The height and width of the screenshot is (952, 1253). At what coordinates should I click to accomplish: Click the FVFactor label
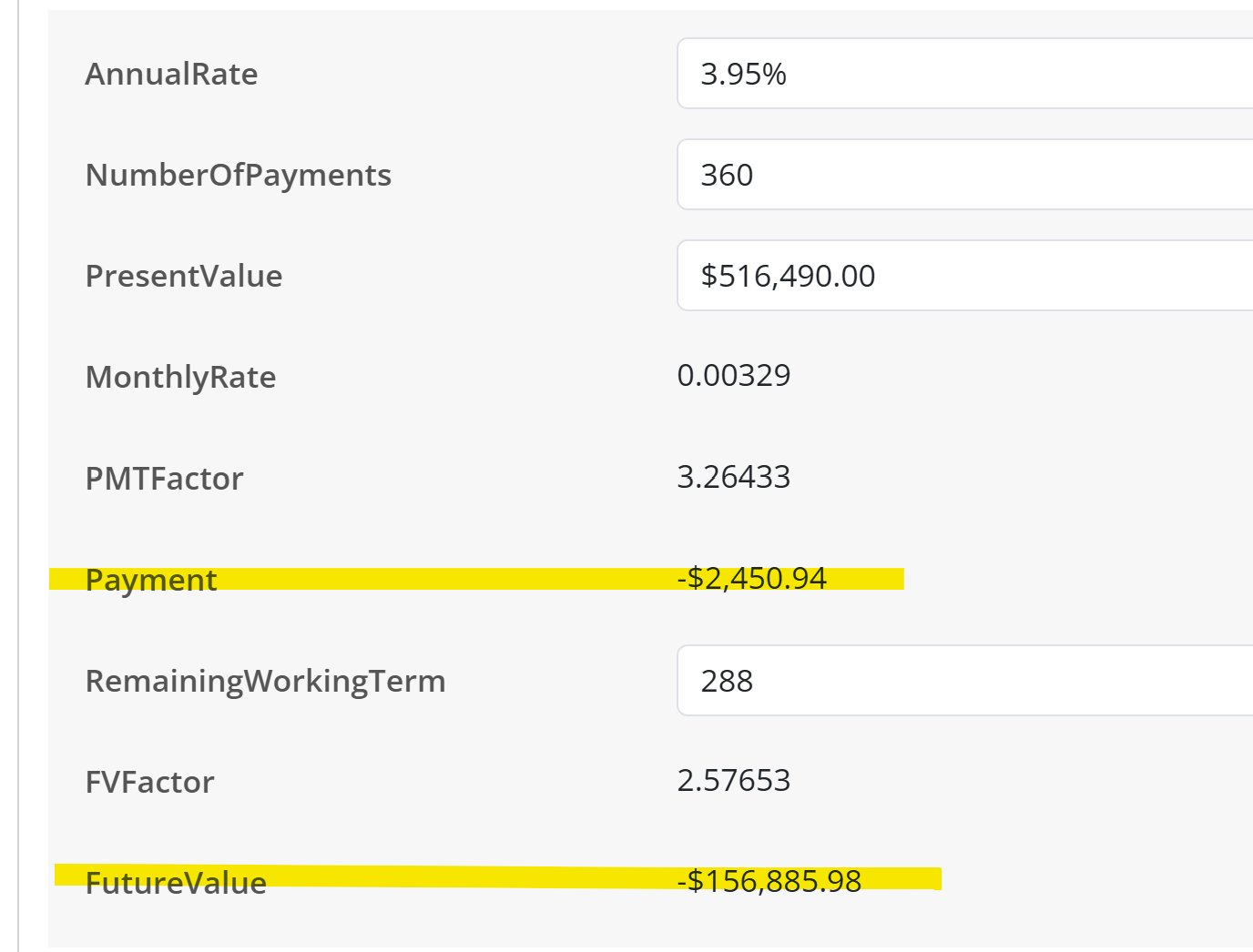click(149, 782)
